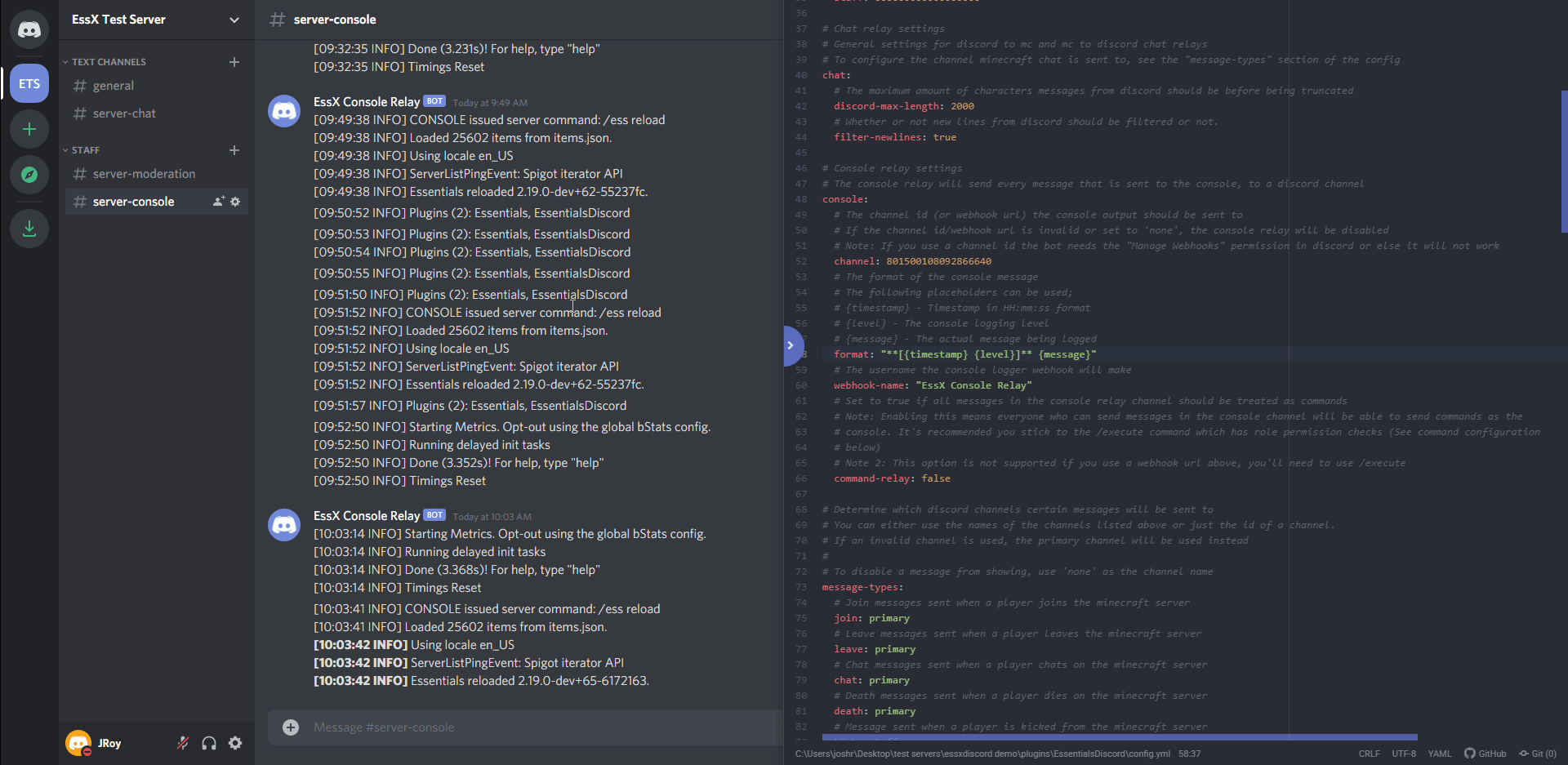This screenshot has height=765, width=1568.
Task: Unmute the microphone
Action: tap(183, 743)
